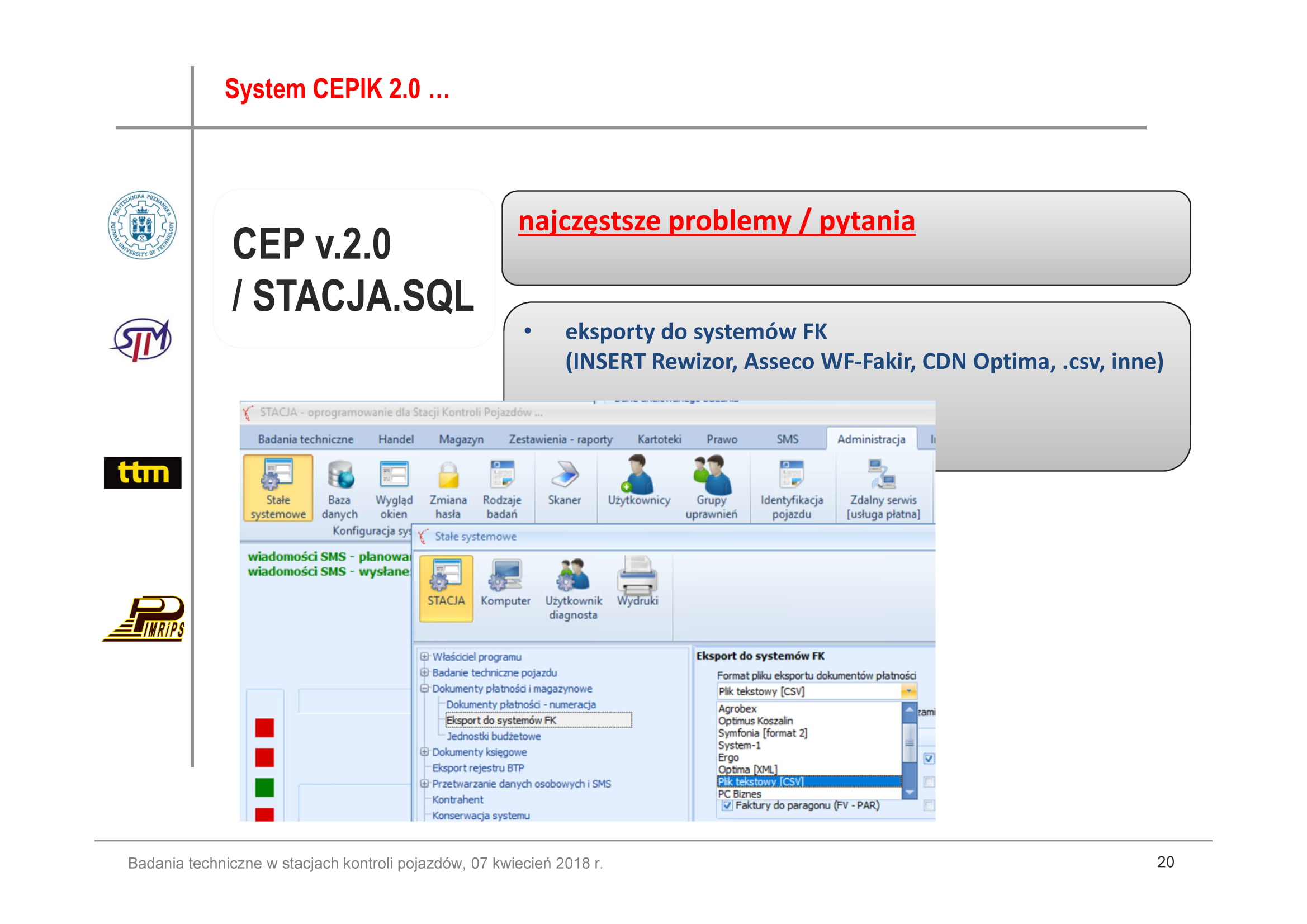Image resolution: width=1307 pixels, height=924 pixels.
Task: Start Zdalny serwis paid service
Action: click(883, 490)
